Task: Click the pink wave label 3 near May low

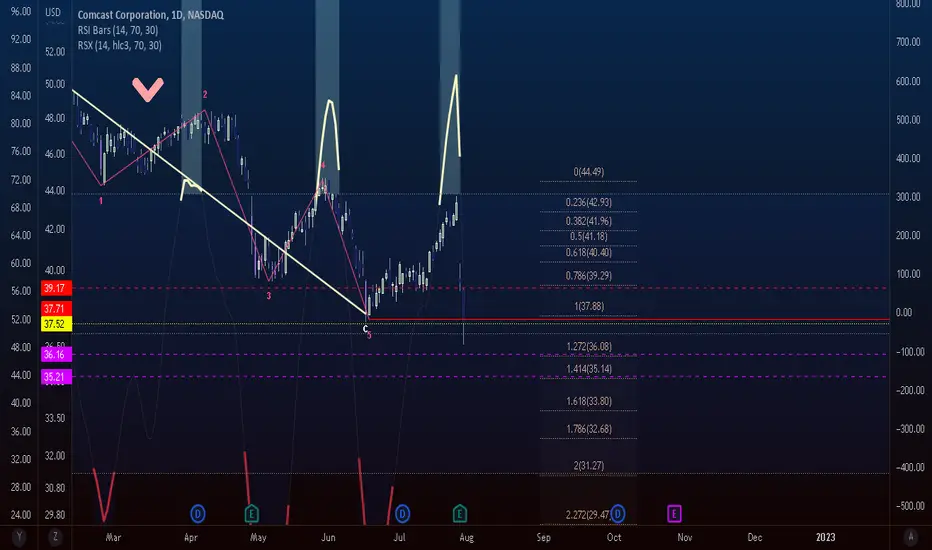Action: click(269, 296)
